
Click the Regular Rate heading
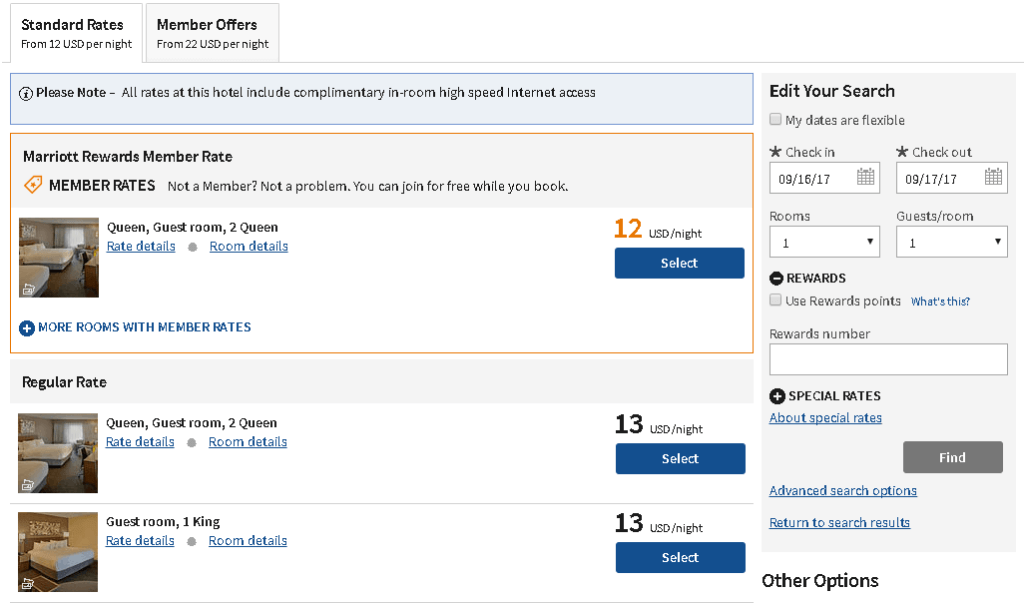click(64, 382)
